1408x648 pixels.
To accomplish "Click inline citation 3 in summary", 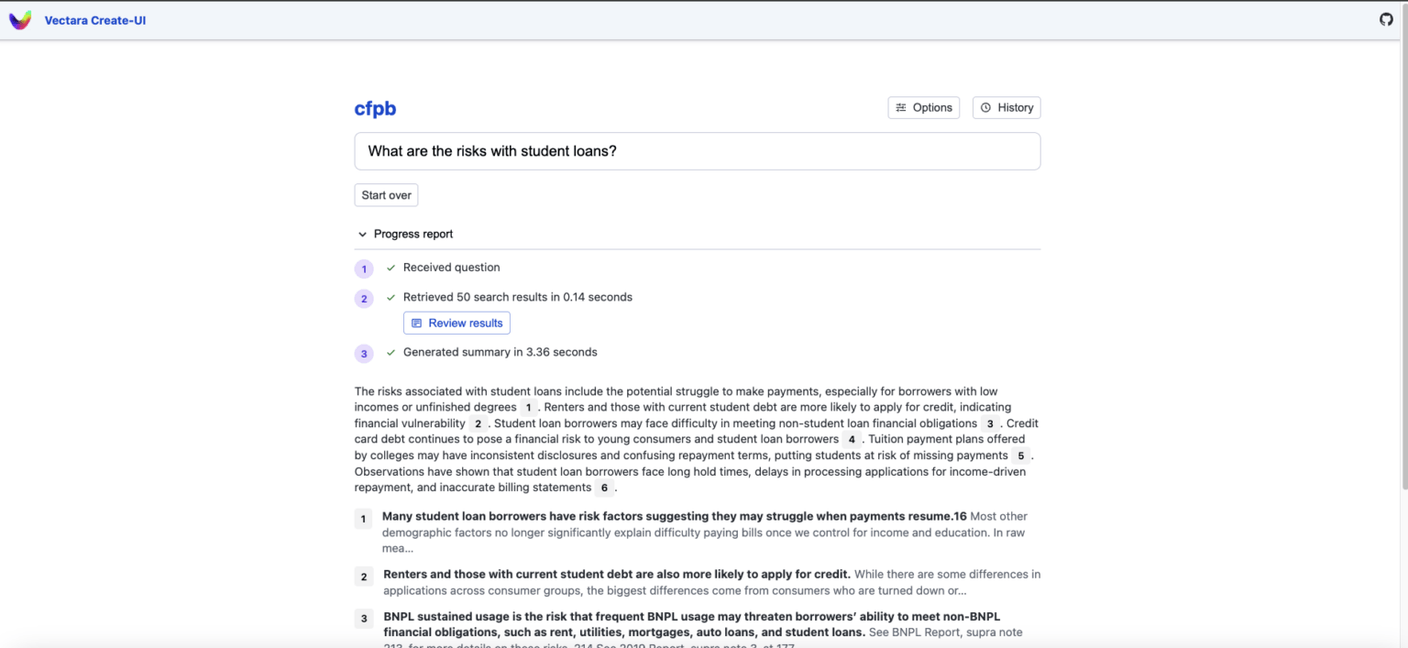I will [990, 424].
